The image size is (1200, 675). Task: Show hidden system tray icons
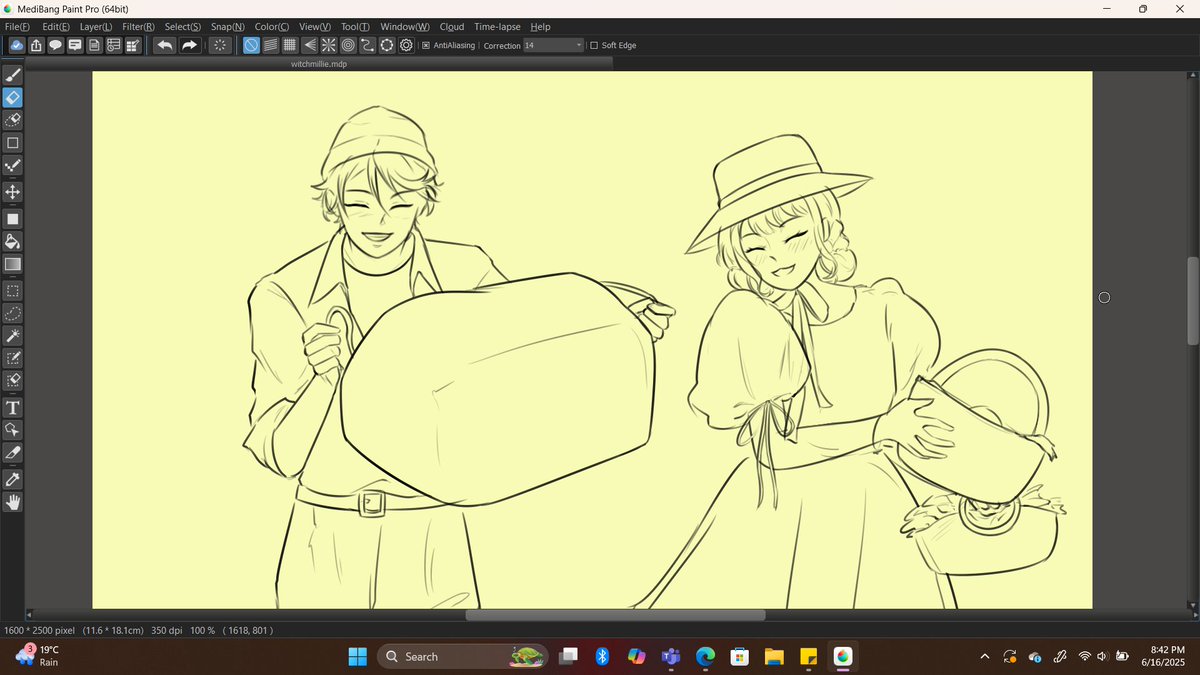coord(985,657)
